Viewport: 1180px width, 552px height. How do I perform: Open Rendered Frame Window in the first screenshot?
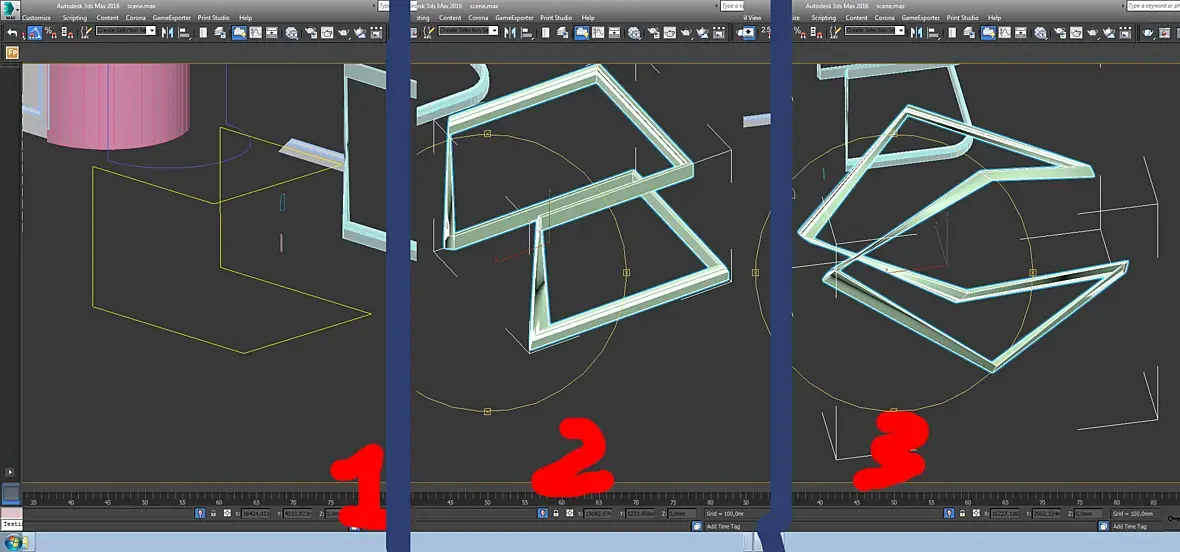click(327, 32)
